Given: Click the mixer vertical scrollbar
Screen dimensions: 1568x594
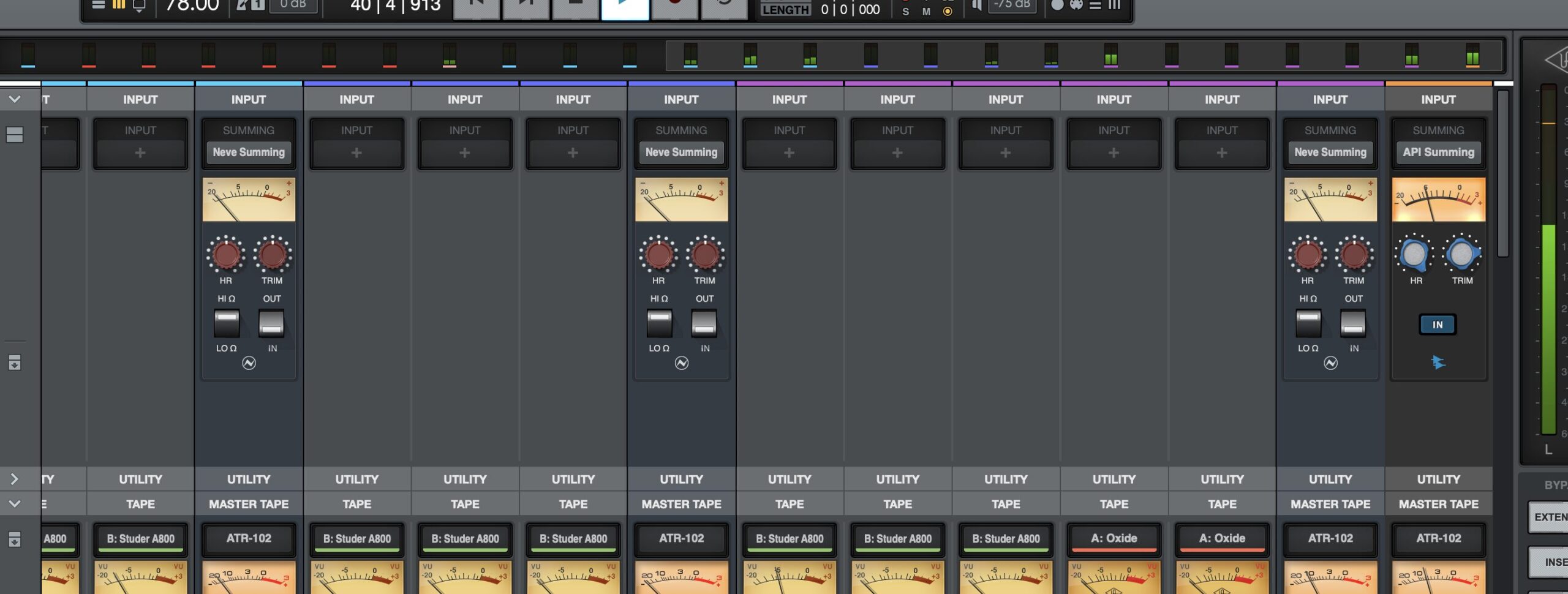Looking at the screenshot, I should 1502,174.
